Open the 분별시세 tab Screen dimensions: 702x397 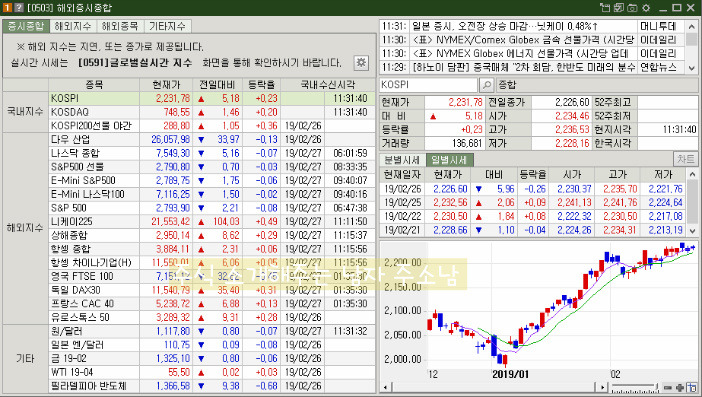pos(402,159)
